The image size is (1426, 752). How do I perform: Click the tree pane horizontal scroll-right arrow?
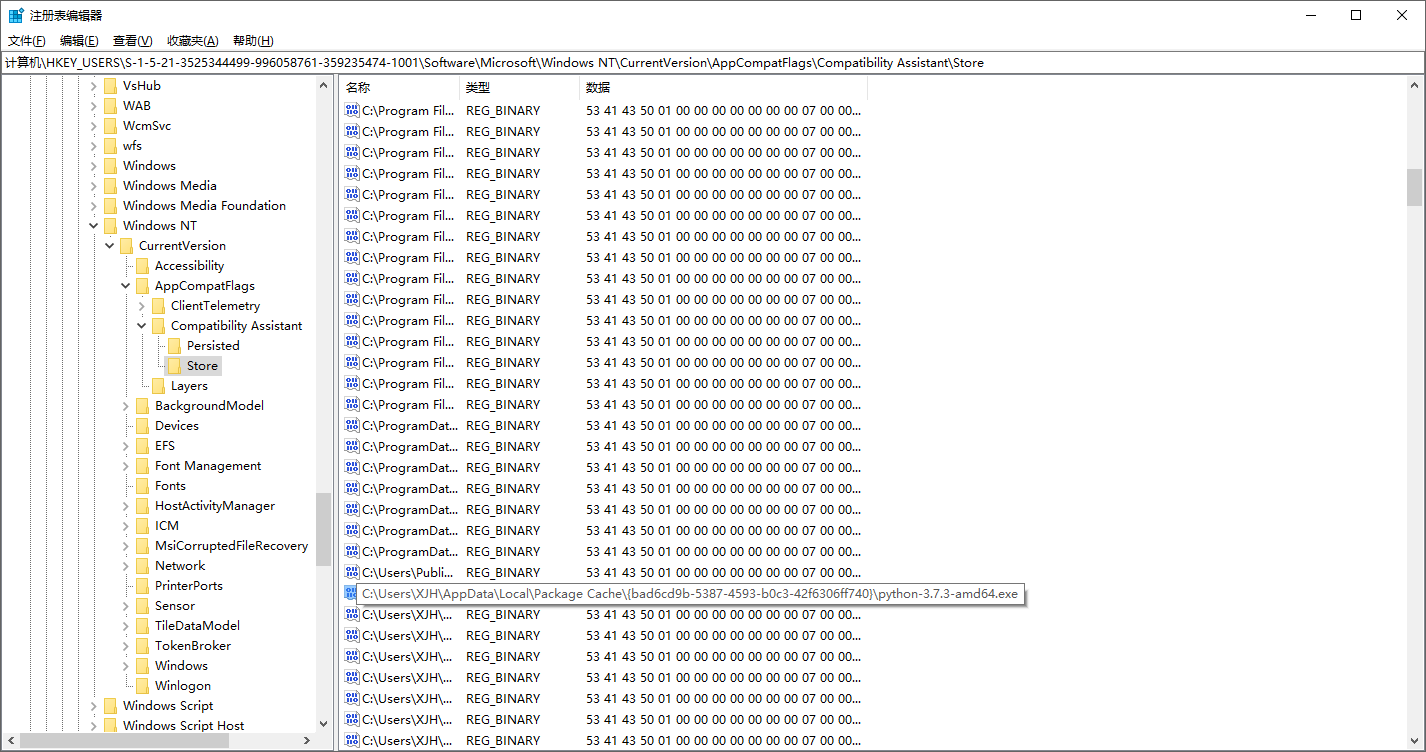tap(307, 741)
